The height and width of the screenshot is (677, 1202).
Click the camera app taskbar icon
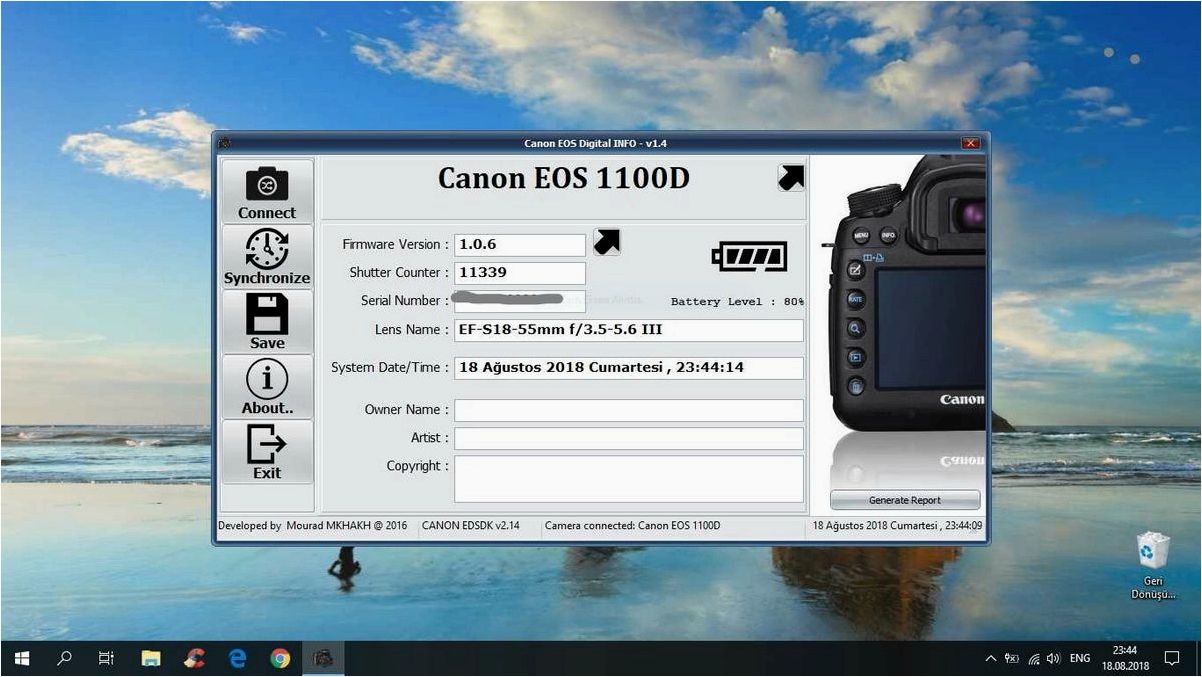click(323, 658)
